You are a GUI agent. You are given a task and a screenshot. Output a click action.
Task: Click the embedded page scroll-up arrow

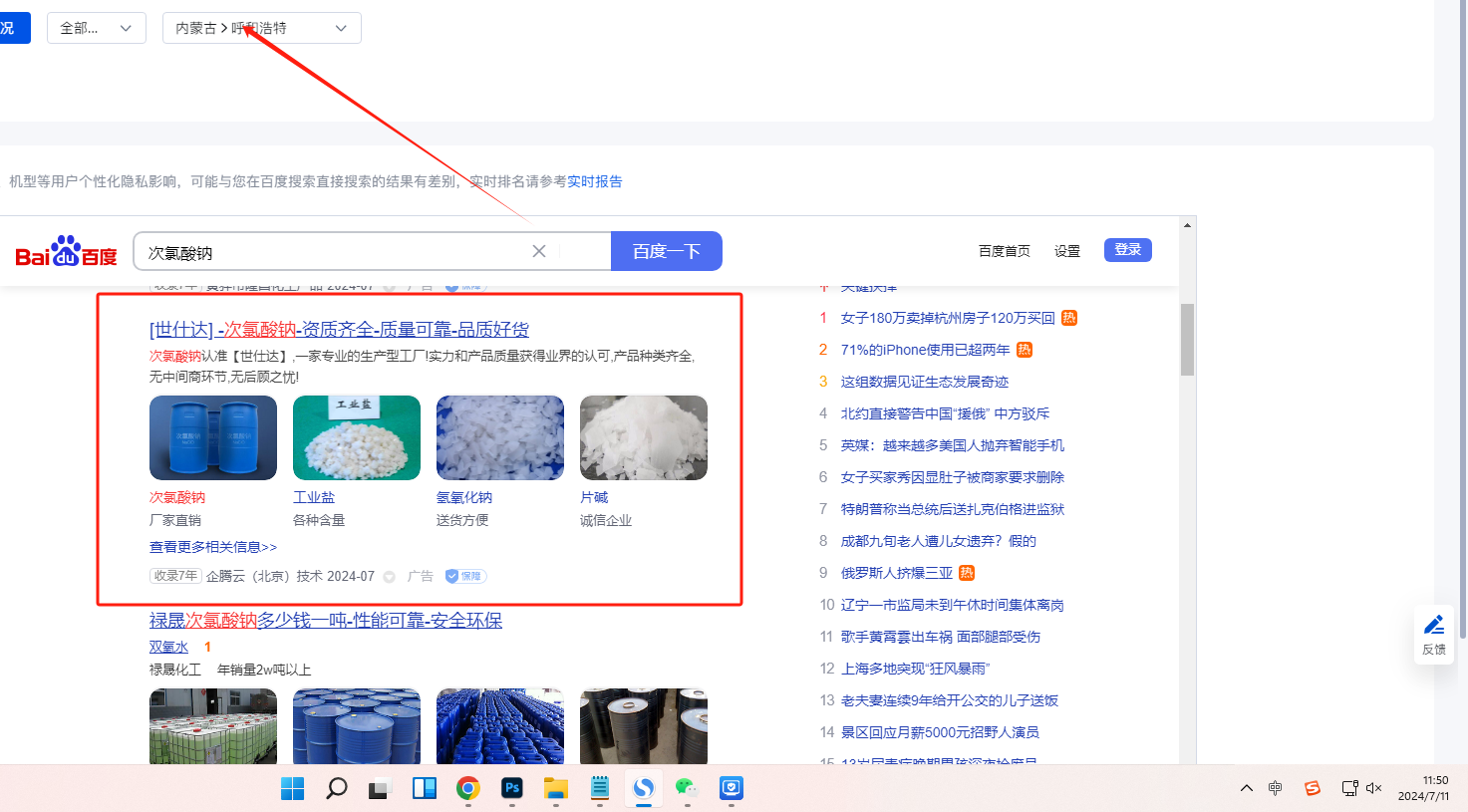point(1187,225)
